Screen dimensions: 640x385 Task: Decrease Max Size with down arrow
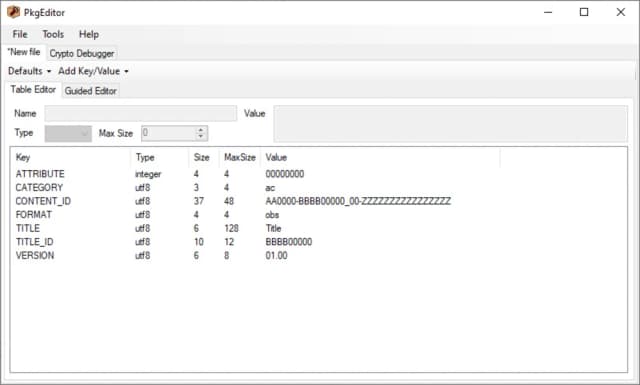(x=200, y=137)
